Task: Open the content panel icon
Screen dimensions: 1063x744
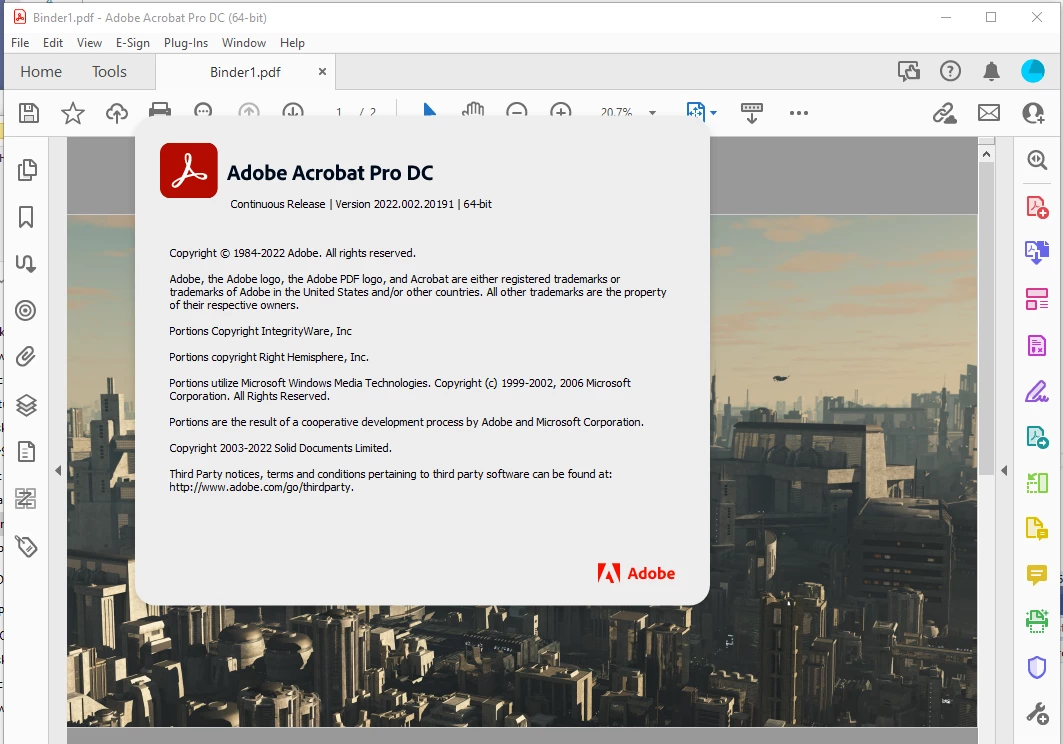Action: coord(26,452)
